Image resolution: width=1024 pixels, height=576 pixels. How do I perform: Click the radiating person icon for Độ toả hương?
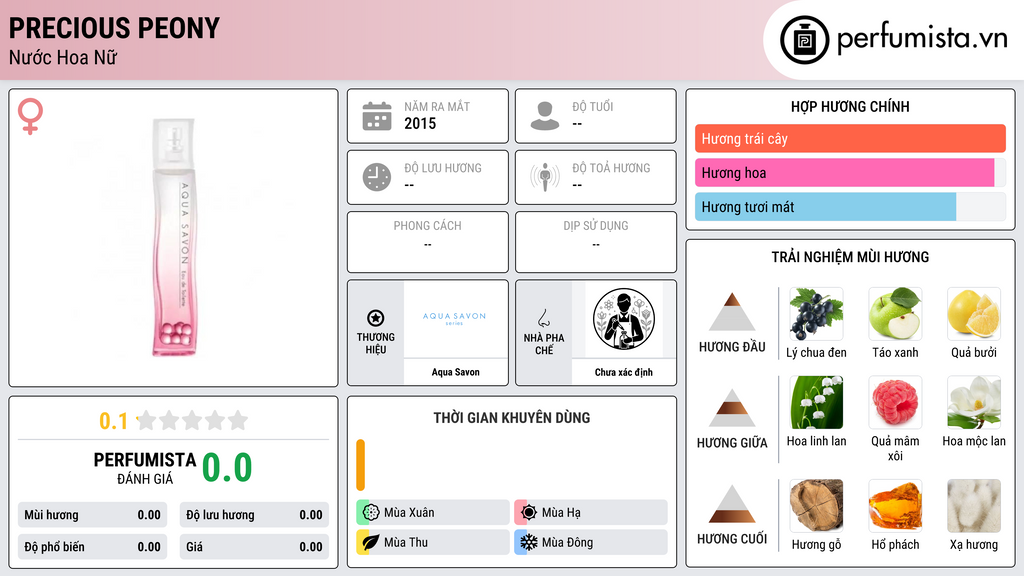click(x=545, y=177)
